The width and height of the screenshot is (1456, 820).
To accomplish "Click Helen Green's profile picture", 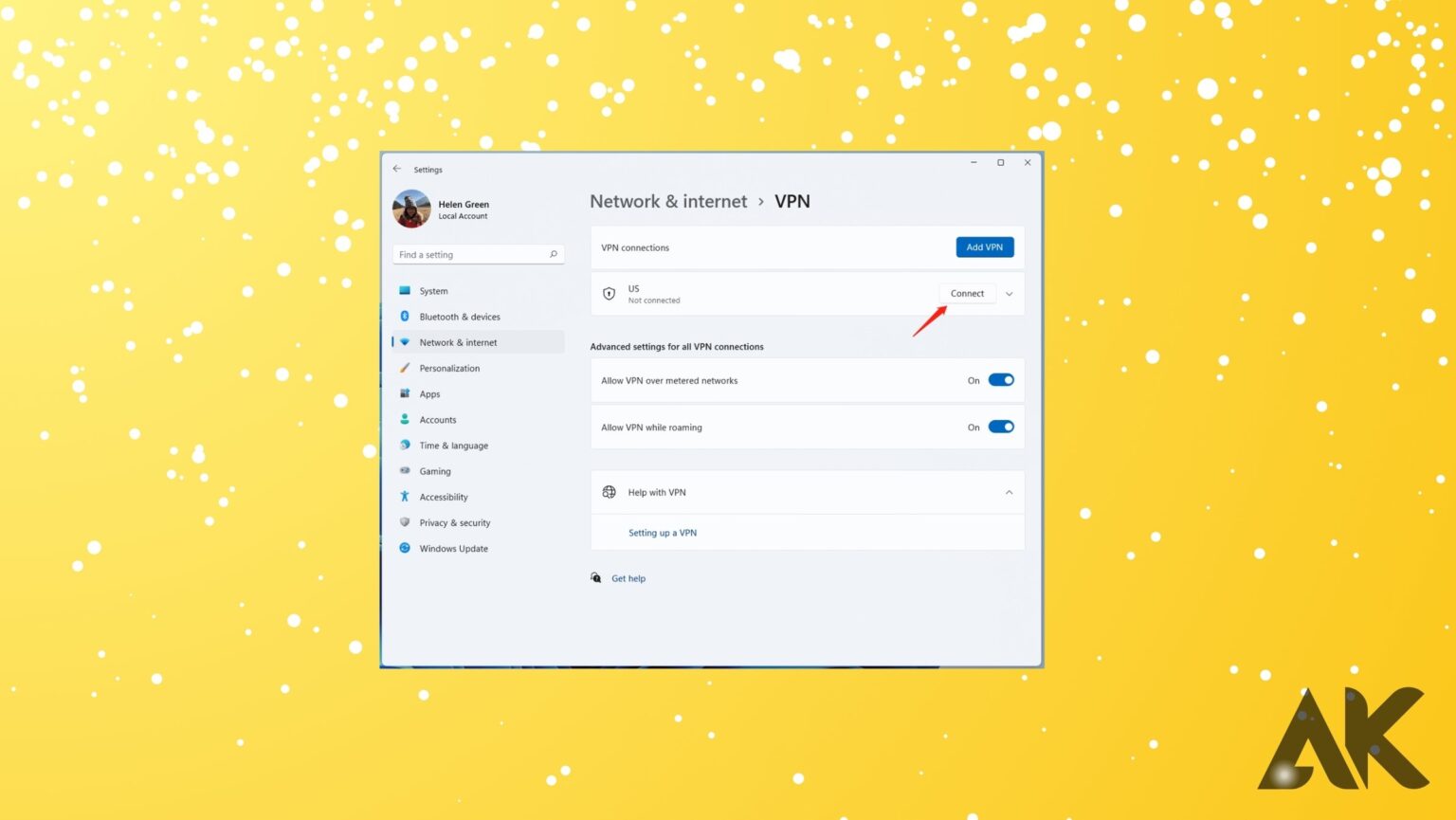I will (410, 209).
